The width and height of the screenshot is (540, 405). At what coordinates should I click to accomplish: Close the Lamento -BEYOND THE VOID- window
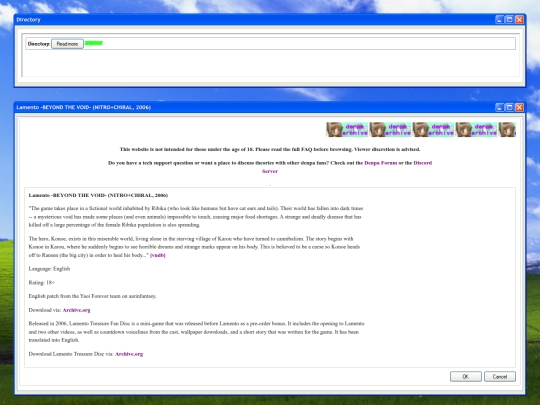point(519,107)
